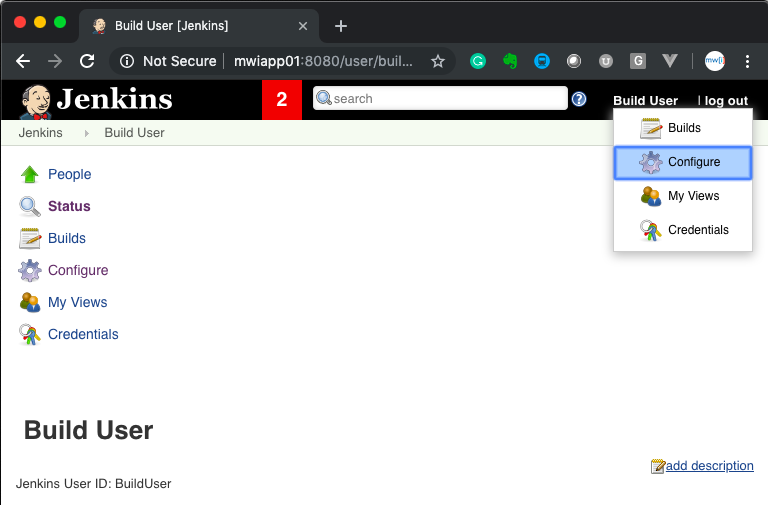Image resolution: width=768 pixels, height=505 pixels.
Task: Click the Build User name in header
Action: (646, 100)
